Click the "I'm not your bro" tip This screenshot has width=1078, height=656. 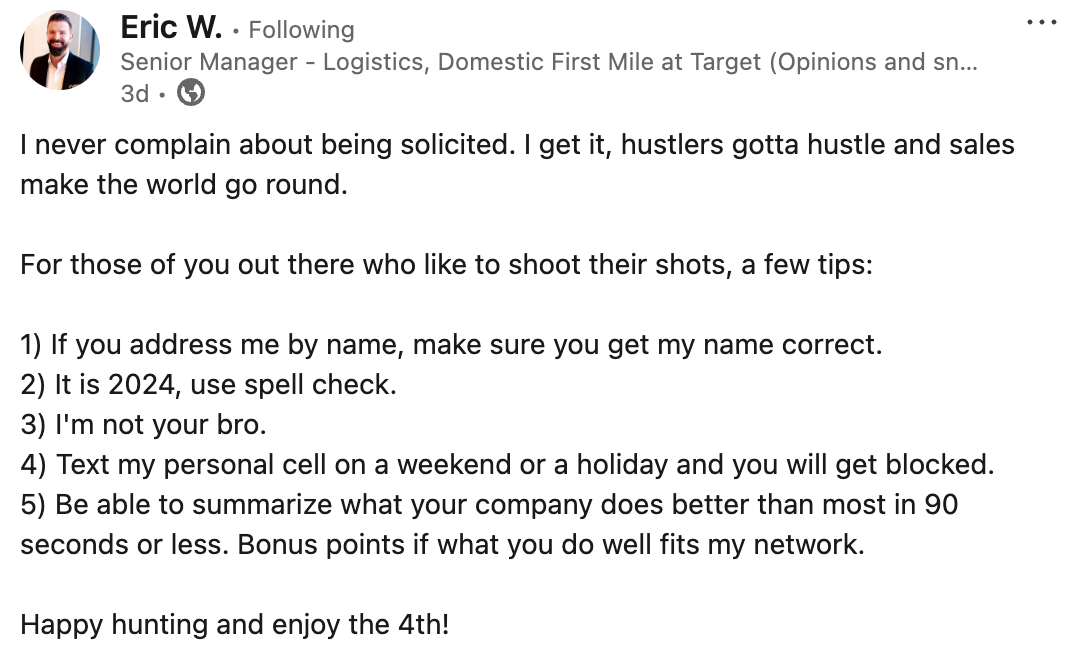click(143, 425)
